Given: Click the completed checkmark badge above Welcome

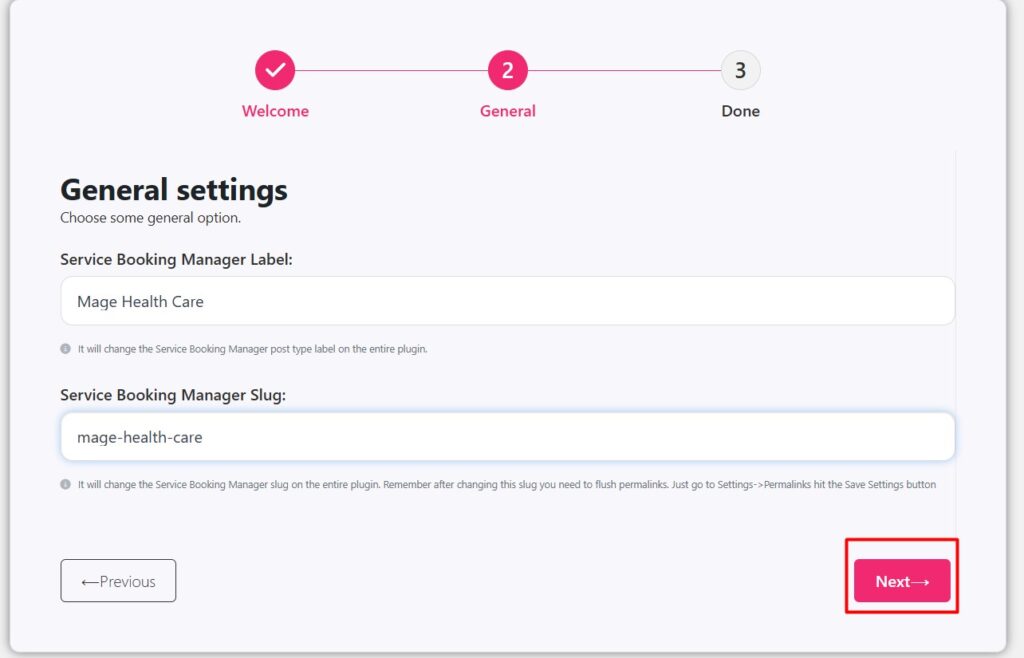Looking at the screenshot, I should [x=275, y=70].
